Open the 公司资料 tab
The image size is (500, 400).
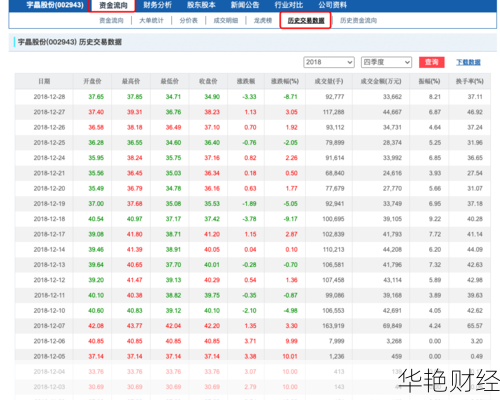[x=332, y=5]
